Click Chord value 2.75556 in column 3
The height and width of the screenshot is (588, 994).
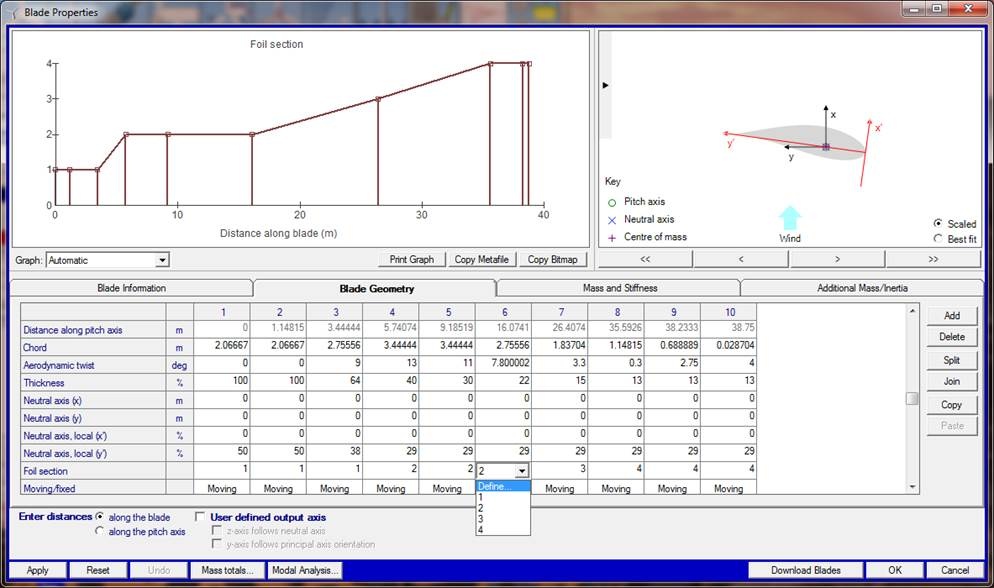pyautogui.click(x=335, y=345)
